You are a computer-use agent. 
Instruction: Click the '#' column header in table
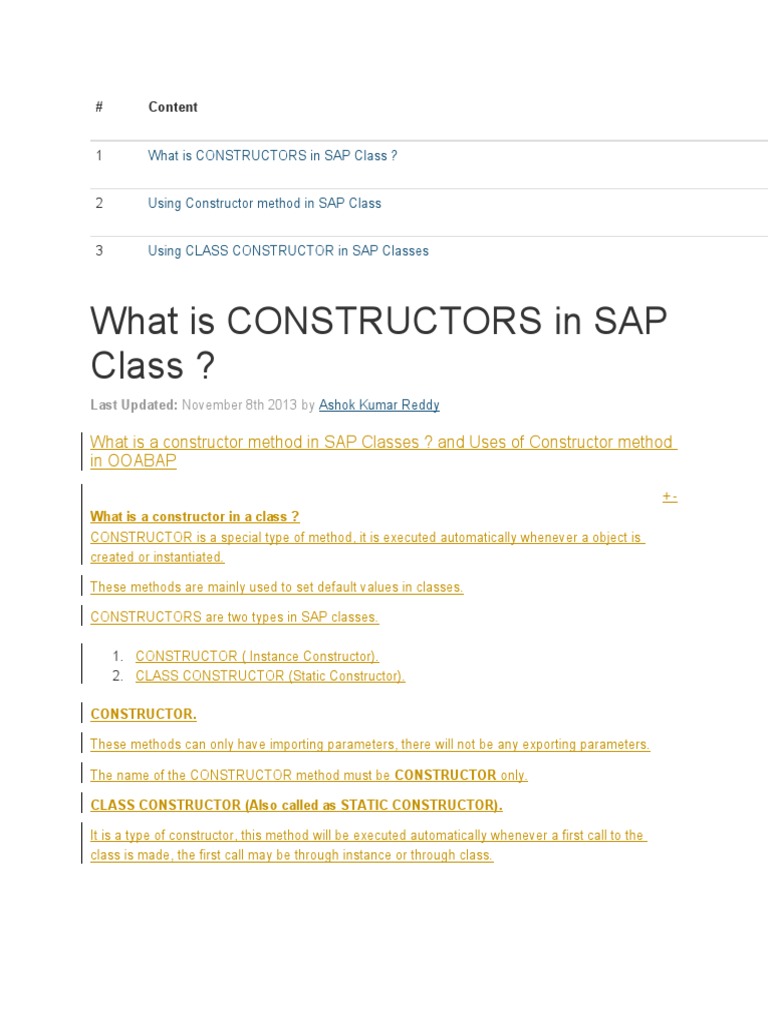[99, 106]
